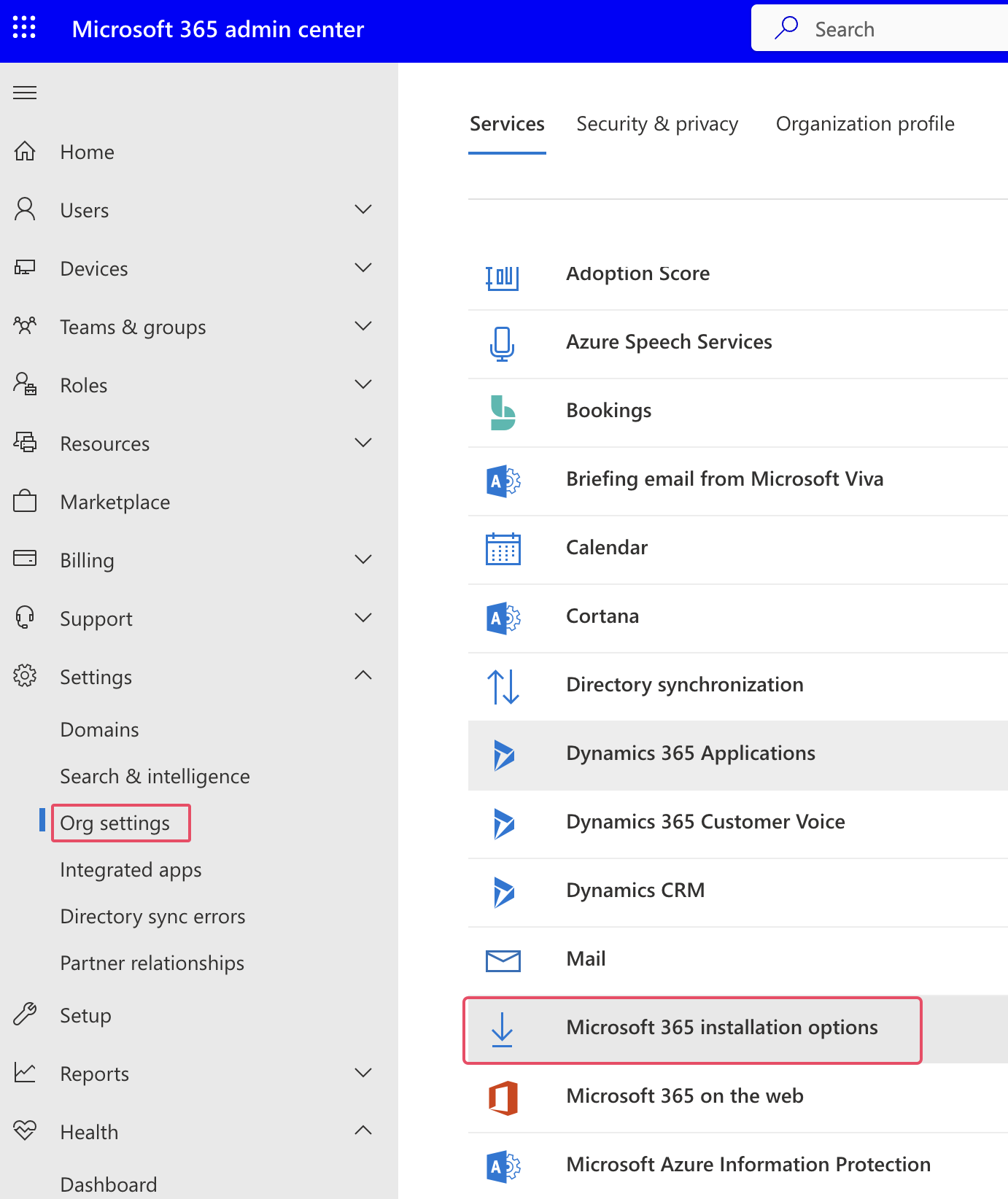Collapse the navigation menu hamburger icon

[25, 93]
